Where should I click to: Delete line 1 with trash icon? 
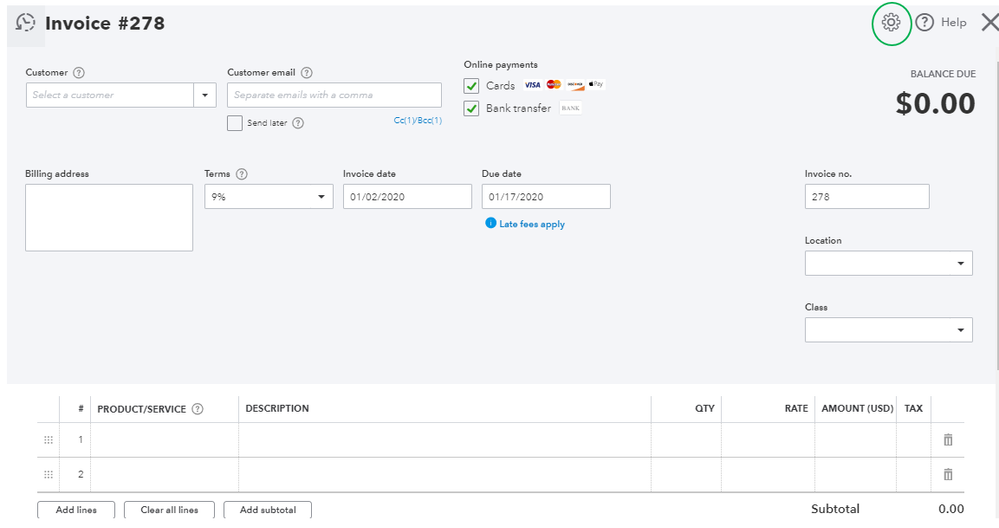point(948,440)
